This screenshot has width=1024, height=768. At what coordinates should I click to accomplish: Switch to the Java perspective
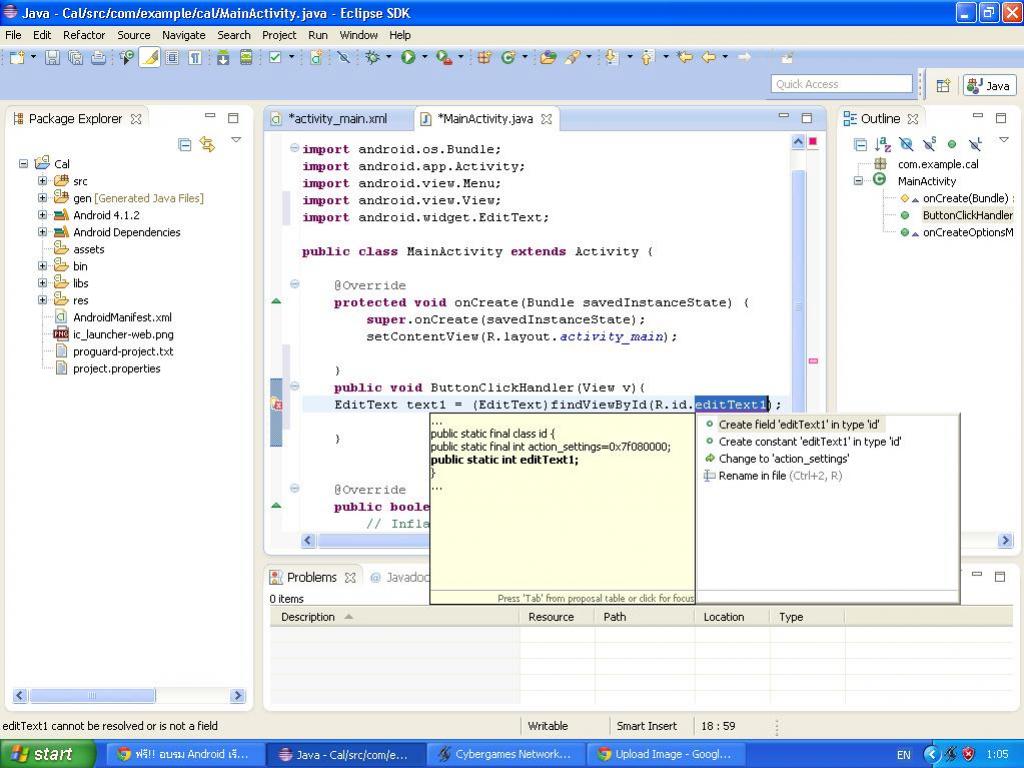coord(989,86)
